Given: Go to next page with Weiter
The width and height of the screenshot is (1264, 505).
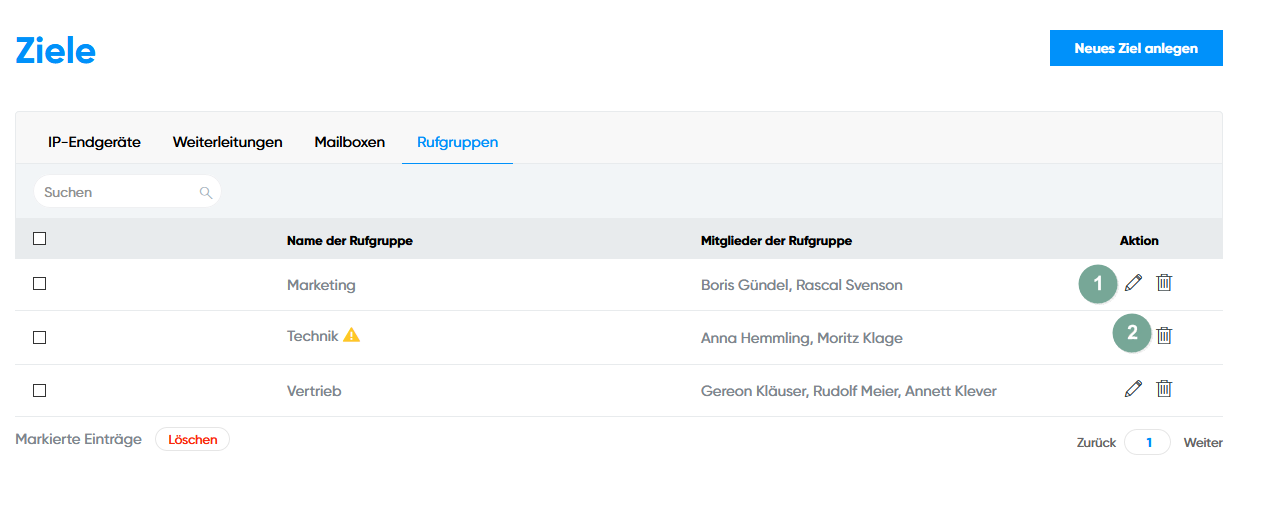Looking at the screenshot, I should pos(1202,442).
